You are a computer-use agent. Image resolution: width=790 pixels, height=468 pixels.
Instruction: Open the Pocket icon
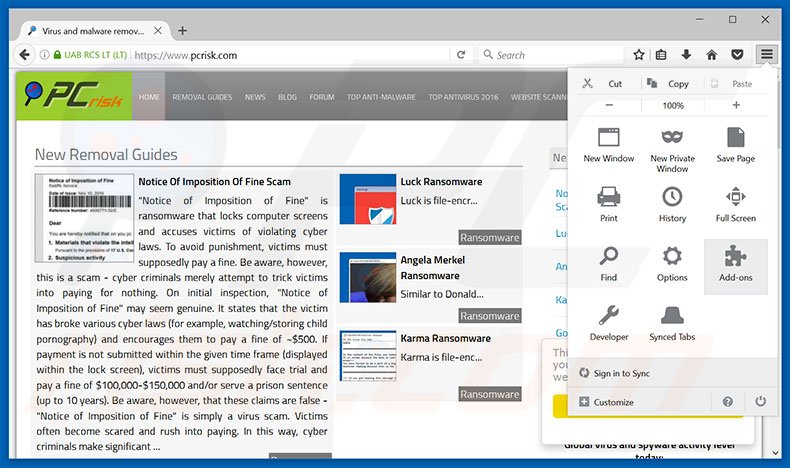click(x=737, y=54)
